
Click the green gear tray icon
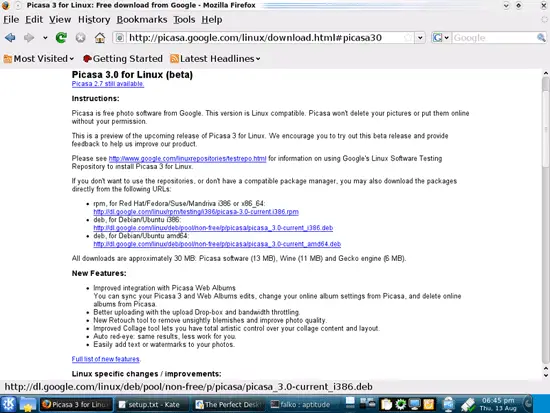click(x=401, y=405)
